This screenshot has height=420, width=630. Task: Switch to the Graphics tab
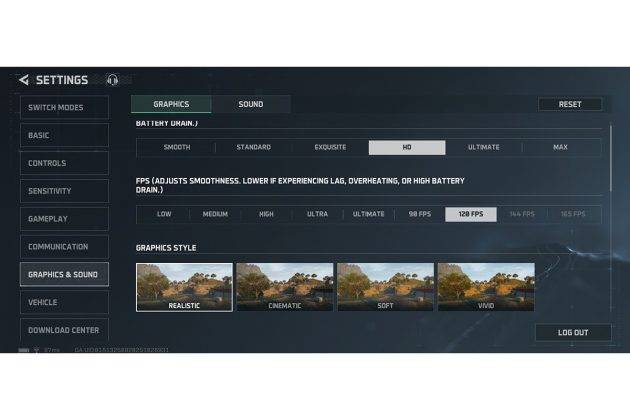pos(171,104)
